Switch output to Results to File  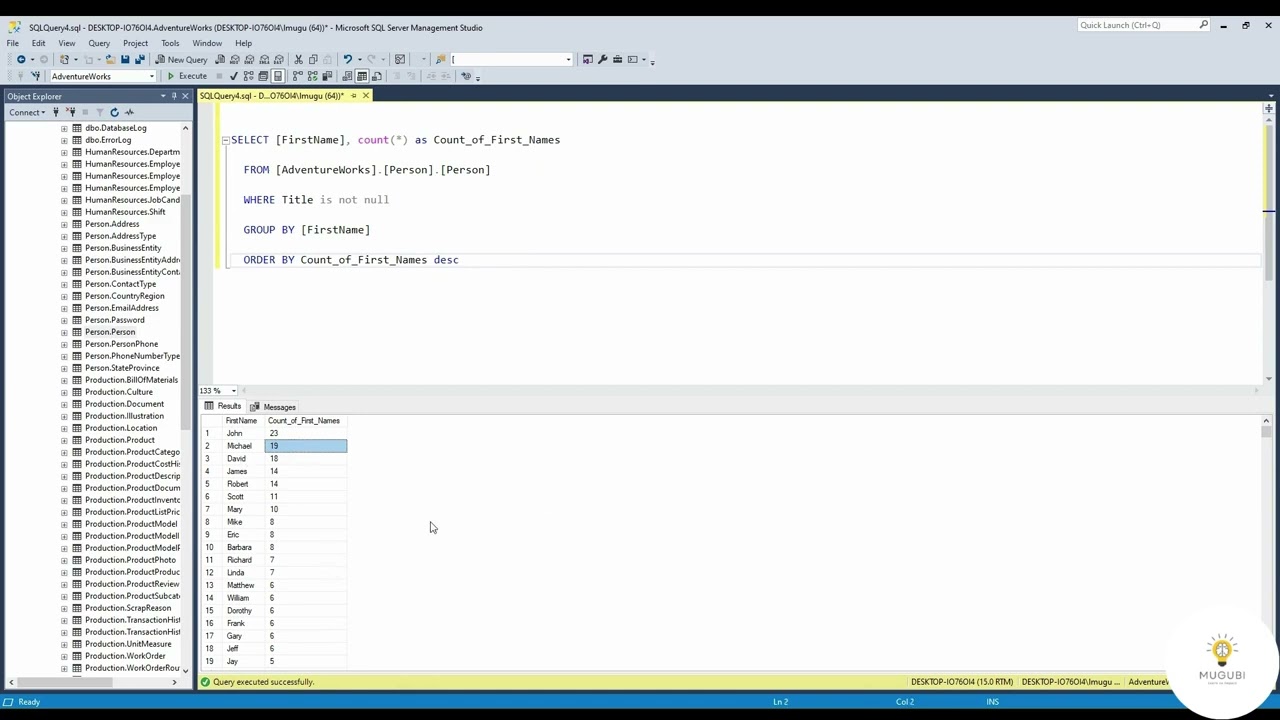coord(377,76)
